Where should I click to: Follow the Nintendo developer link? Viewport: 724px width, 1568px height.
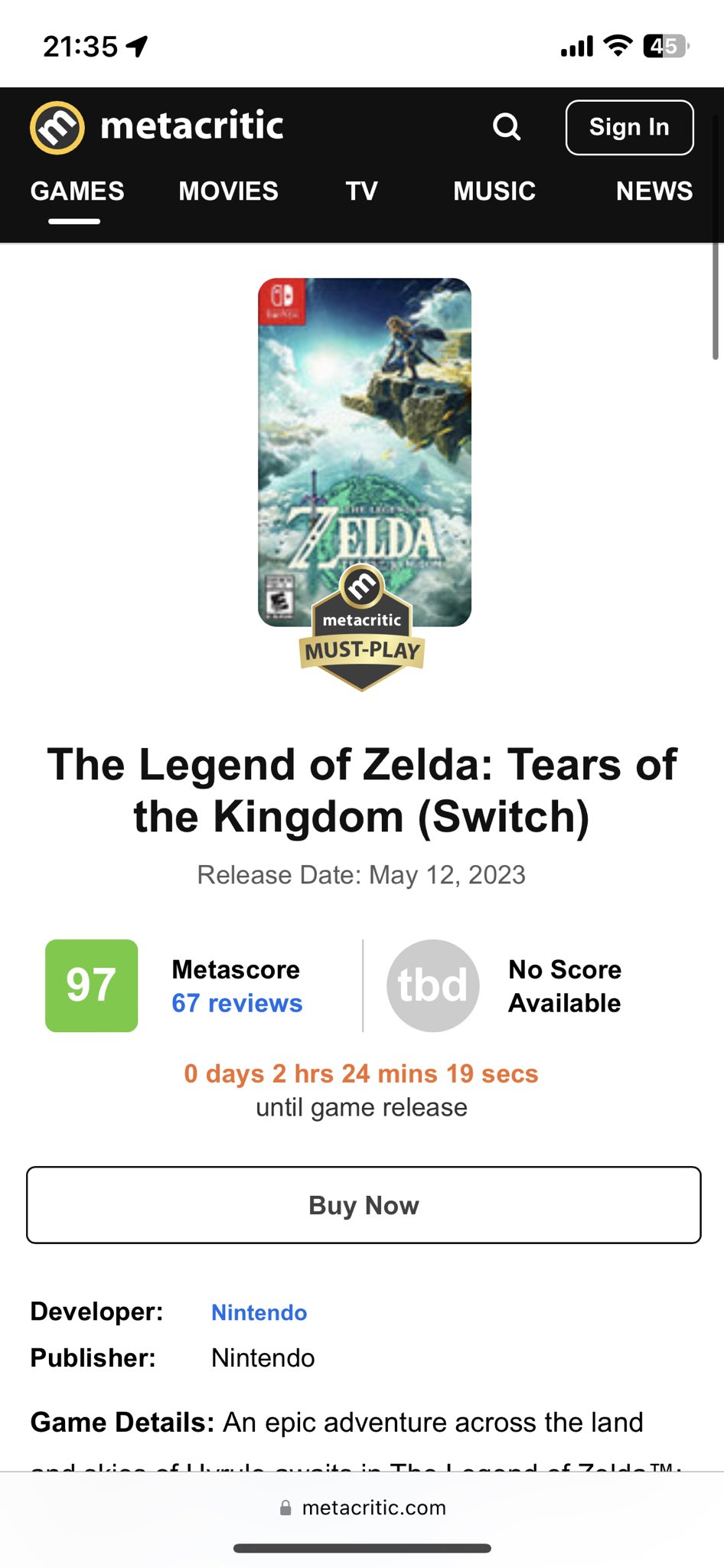(259, 1312)
